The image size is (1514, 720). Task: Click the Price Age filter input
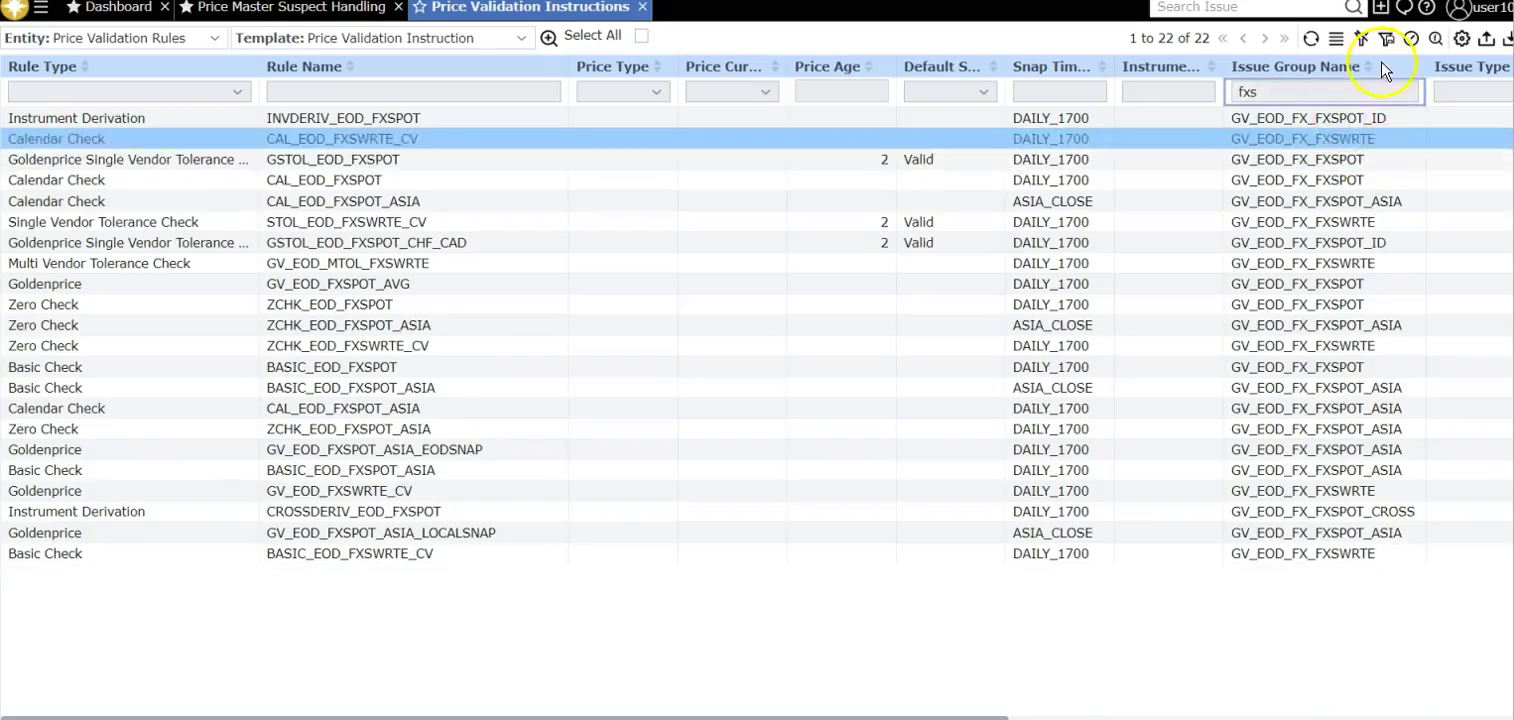(x=841, y=92)
